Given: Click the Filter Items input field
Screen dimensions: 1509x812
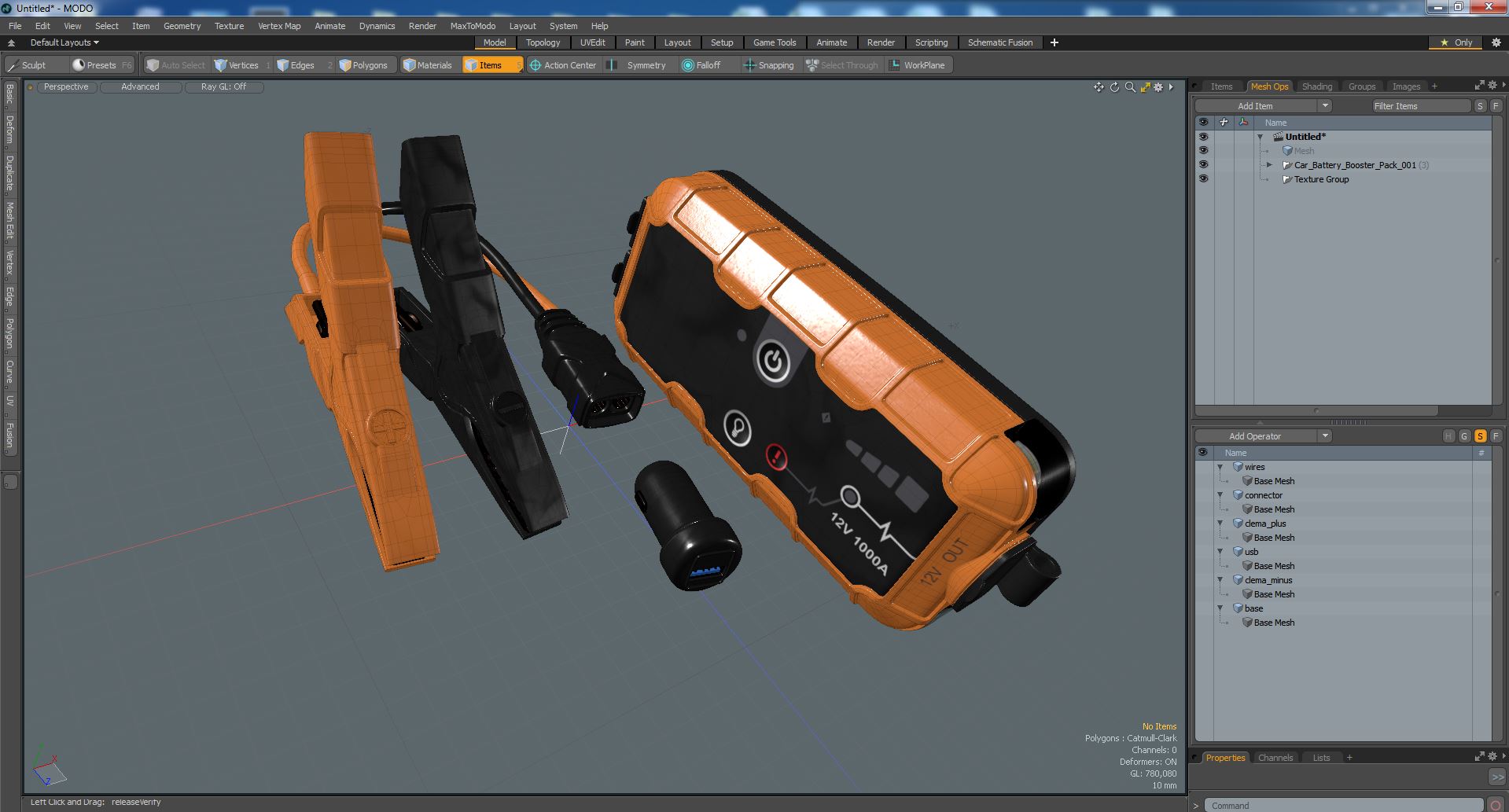Looking at the screenshot, I should tap(1422, 106).
